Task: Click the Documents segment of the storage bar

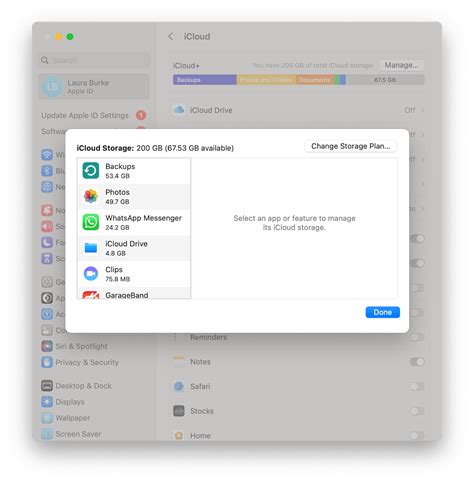Action: [x=314, y=80]
